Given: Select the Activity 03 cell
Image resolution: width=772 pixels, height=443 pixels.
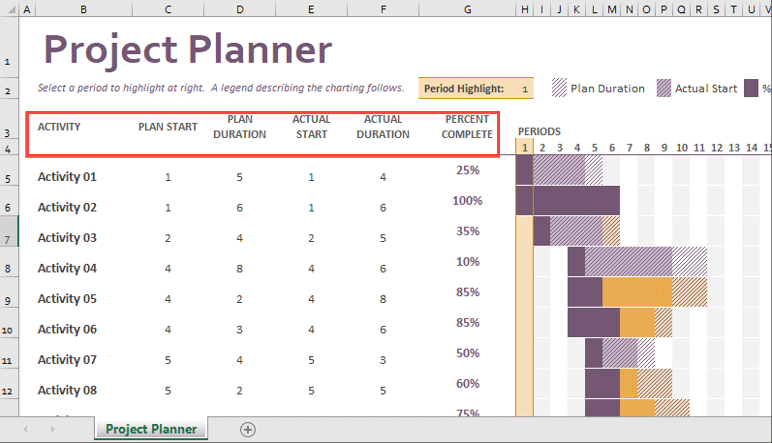Looking at the screenshot, I should click(67, 238).
